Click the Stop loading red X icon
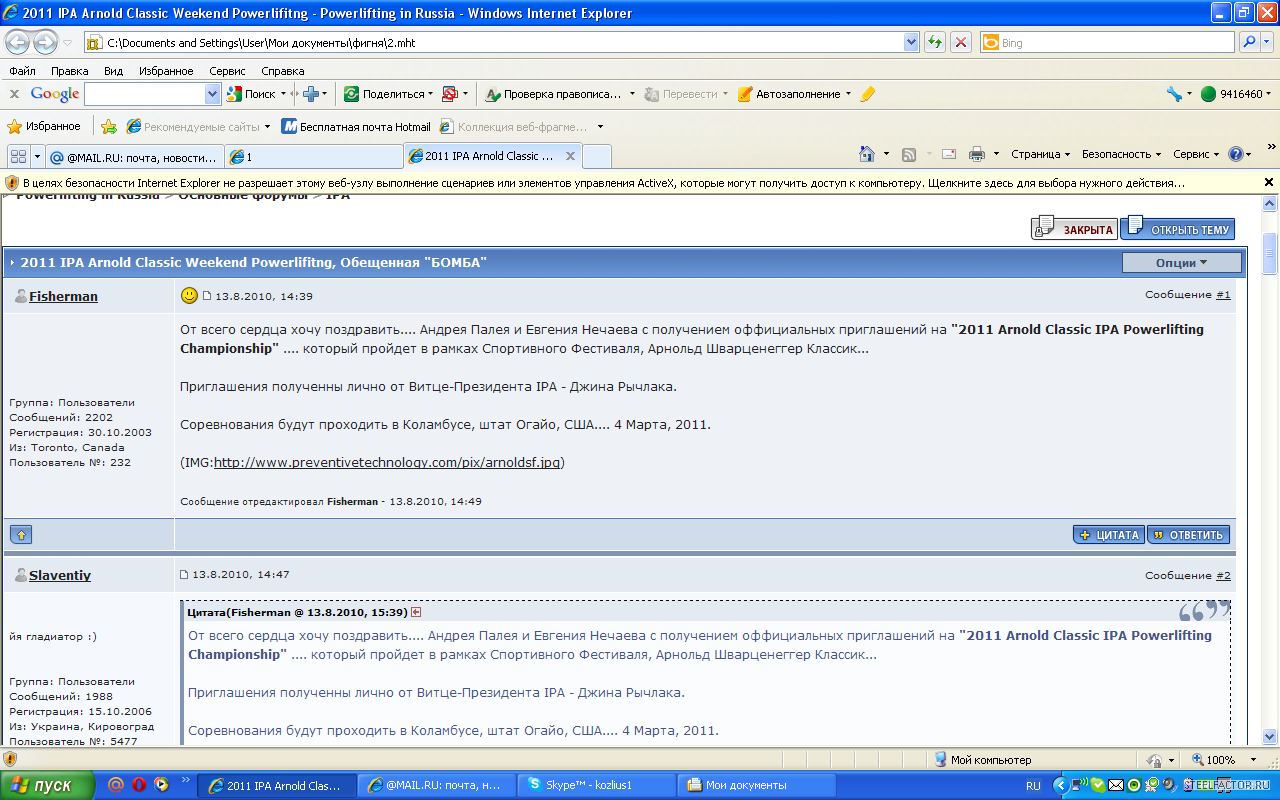Viewport: 1280px width, 800px height. (960, 42)
